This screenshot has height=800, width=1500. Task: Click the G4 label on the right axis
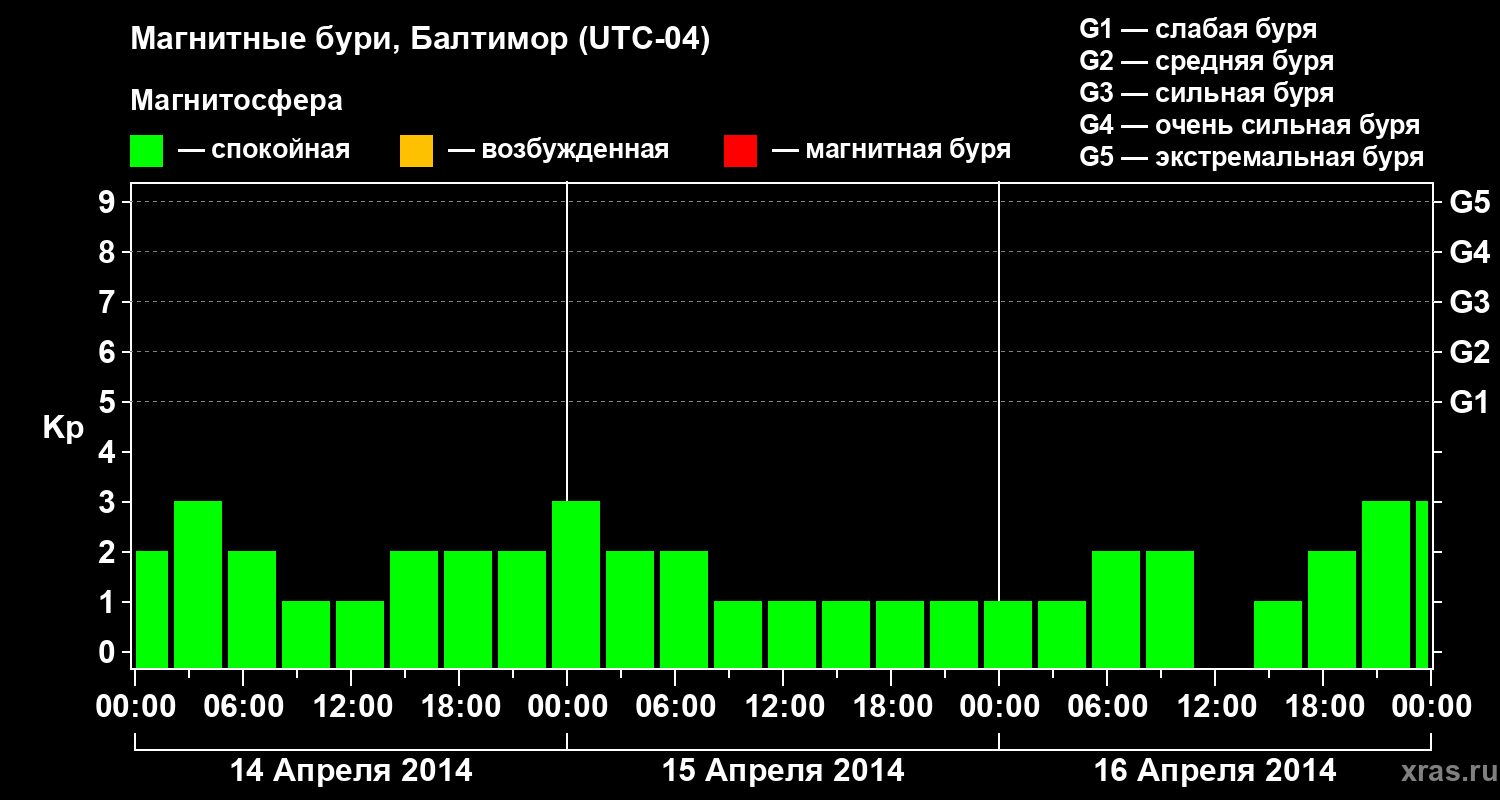(x=1469, y=253)
